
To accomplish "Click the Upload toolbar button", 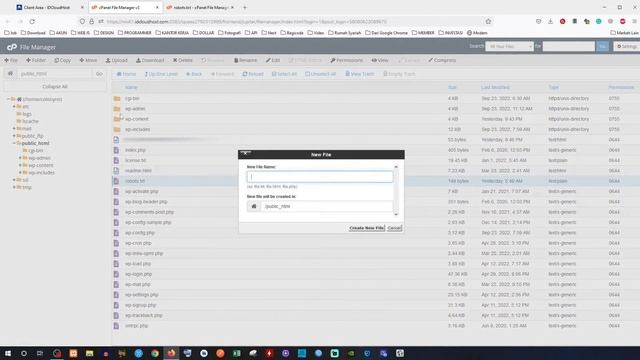I will (117, 60).
